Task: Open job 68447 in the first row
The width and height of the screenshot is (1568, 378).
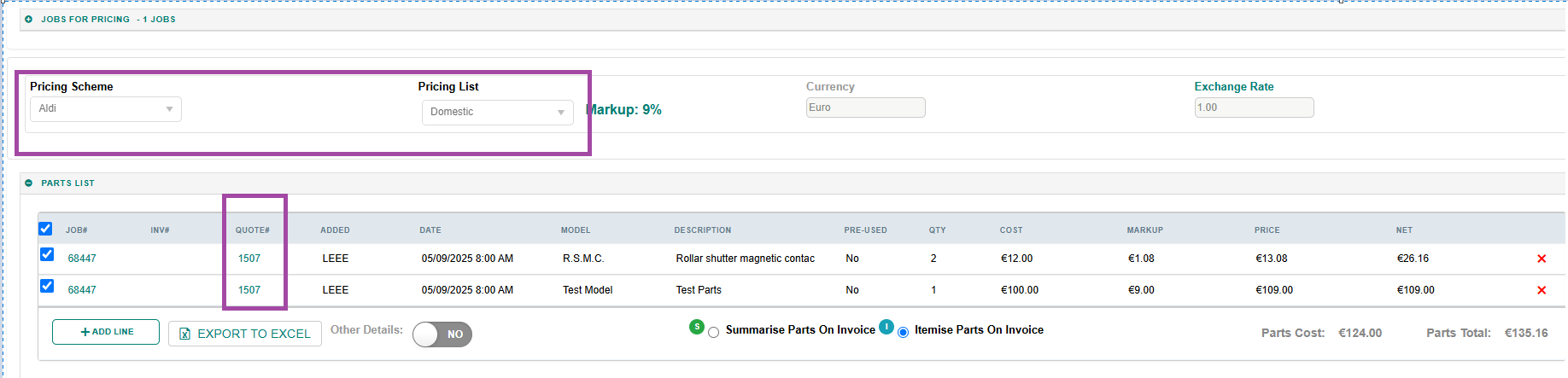Action: (82, 259)
